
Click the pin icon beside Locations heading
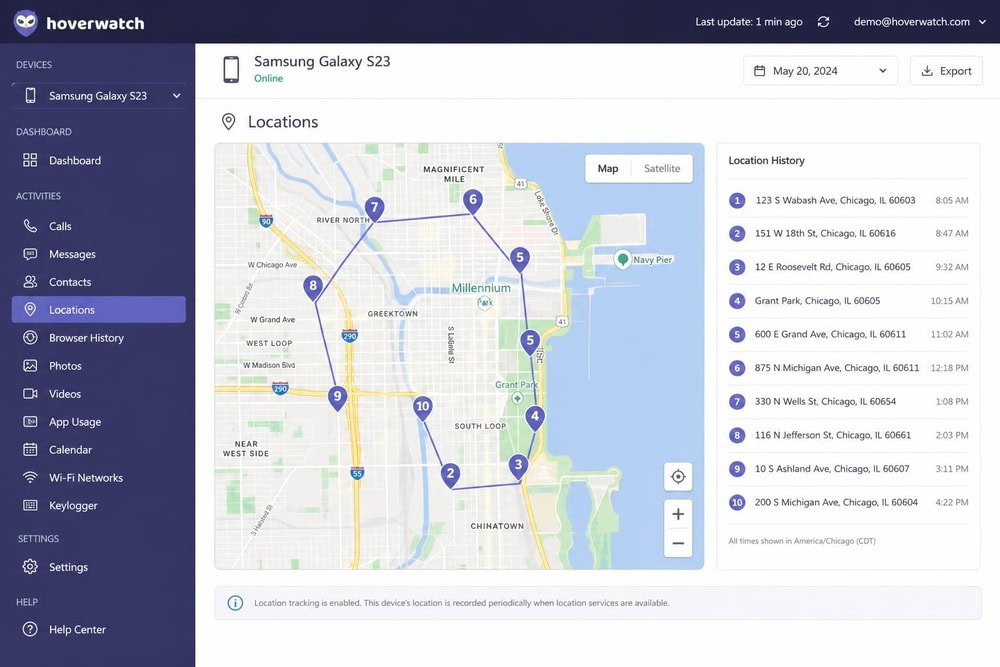tap(228, 121)
